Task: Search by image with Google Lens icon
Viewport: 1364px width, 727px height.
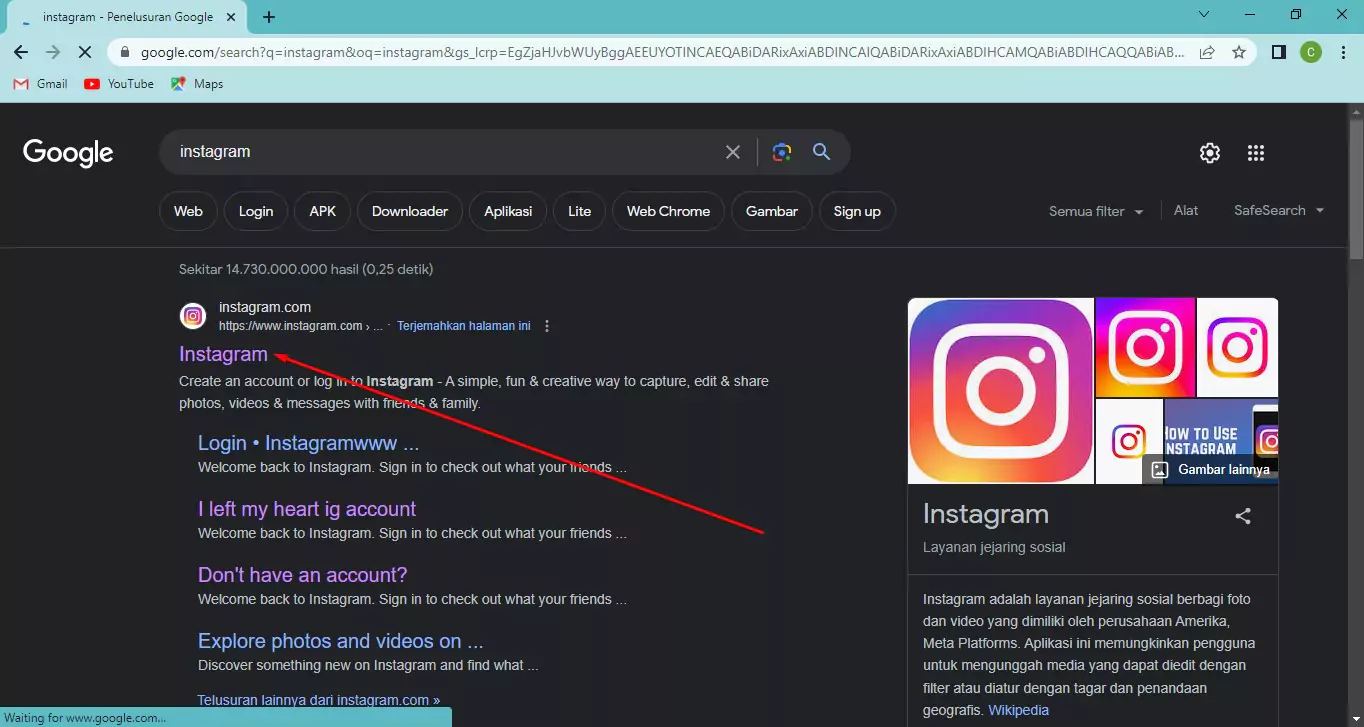Action: 782,152
